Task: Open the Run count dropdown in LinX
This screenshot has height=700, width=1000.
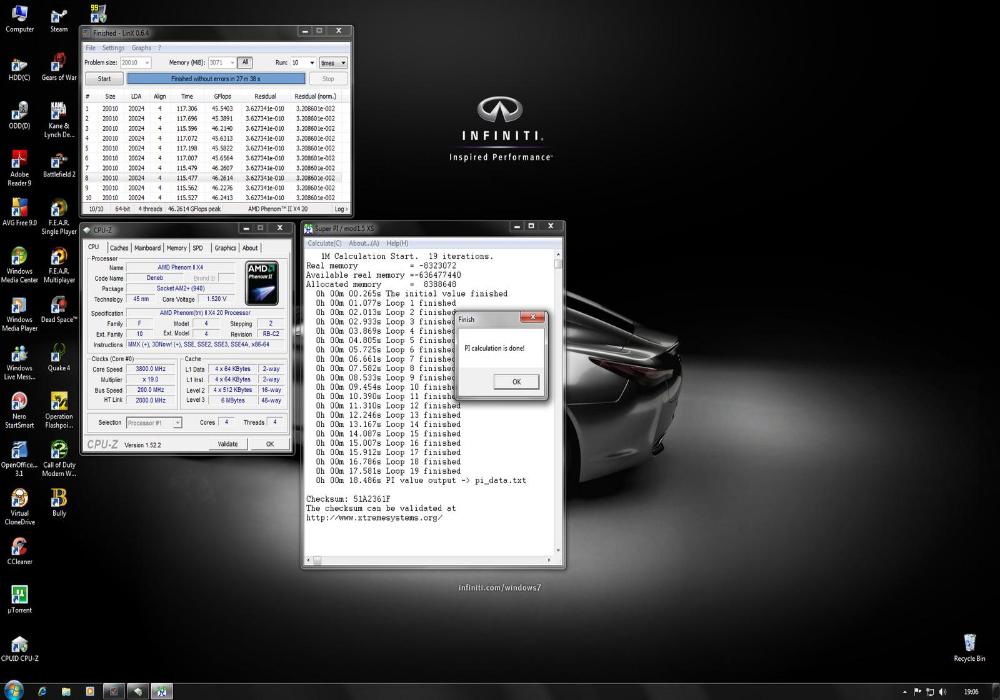Action: click(312, 62)
